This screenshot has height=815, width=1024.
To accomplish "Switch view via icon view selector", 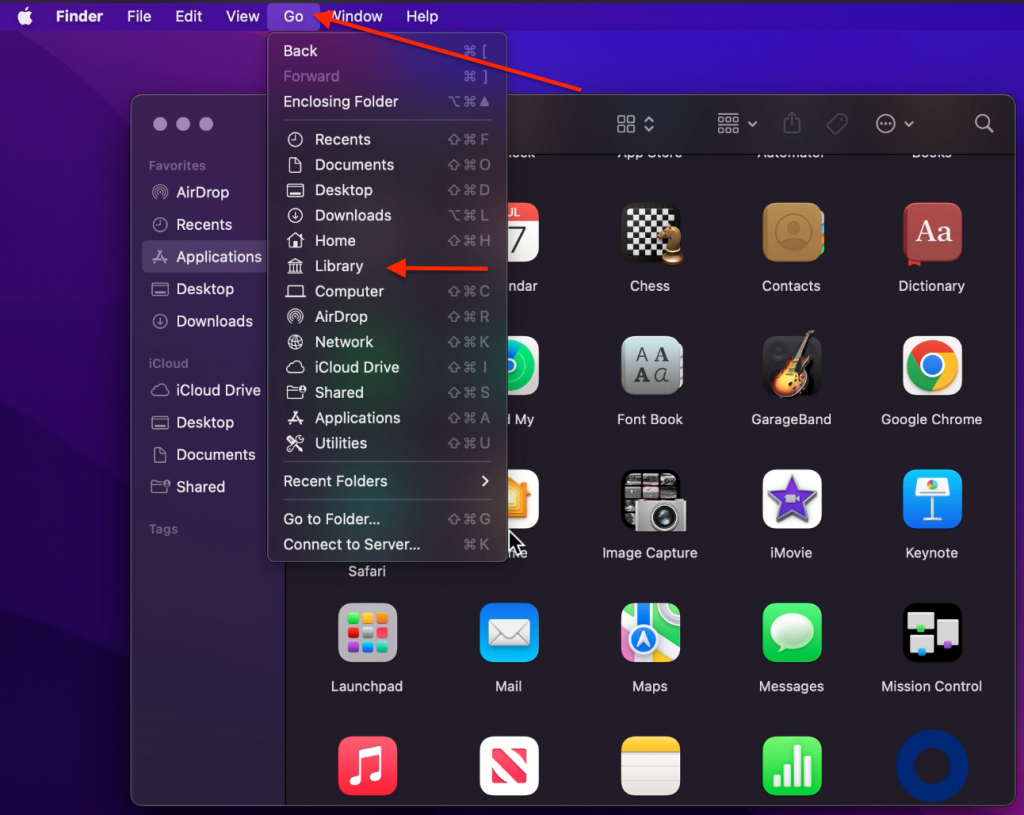I will tap(635, 123).
